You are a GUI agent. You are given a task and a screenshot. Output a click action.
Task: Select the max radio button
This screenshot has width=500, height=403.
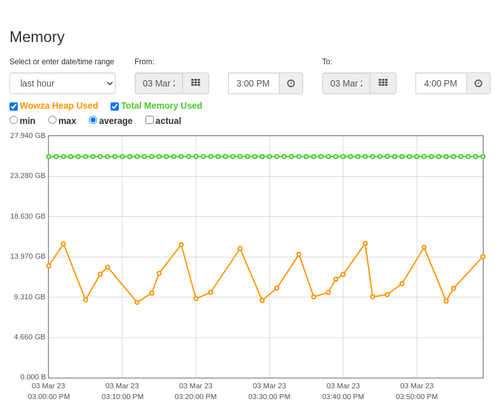52,120
